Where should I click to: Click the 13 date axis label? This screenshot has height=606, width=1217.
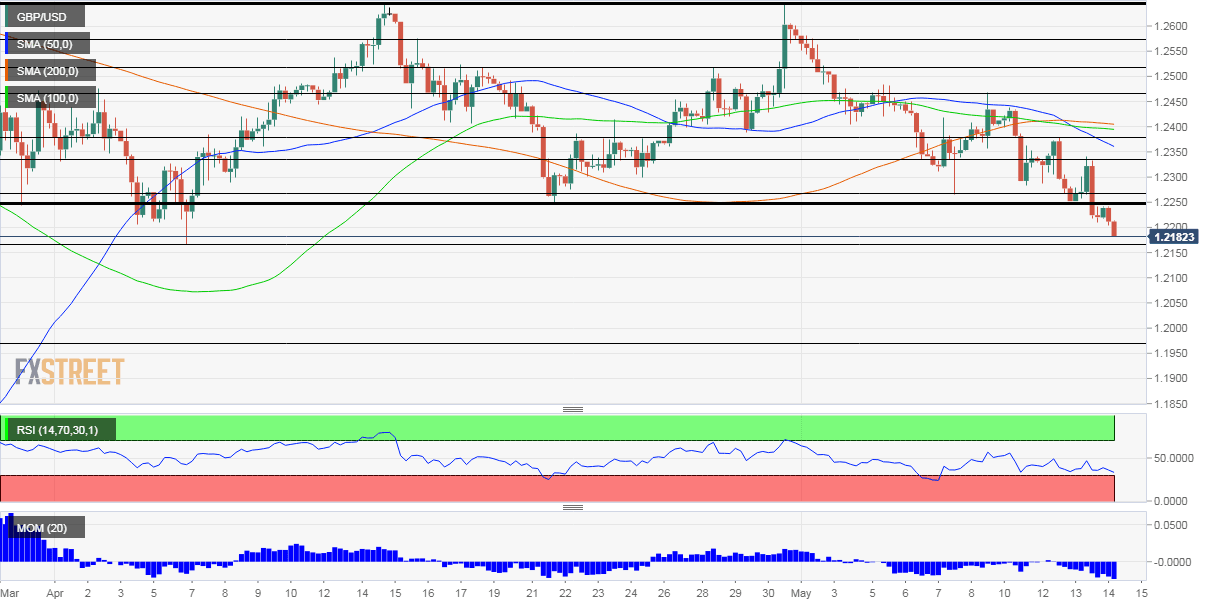(1074, 592)
